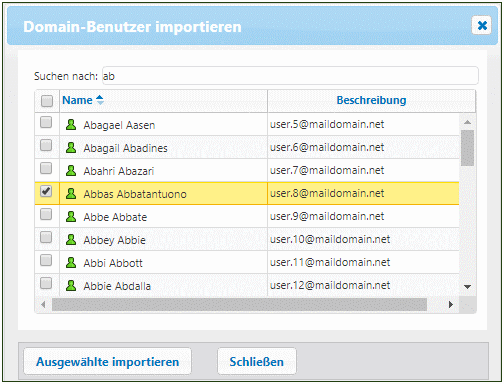
Task: Sort by the Name column header
Action: pyautogui.click(x=77, y=100)
